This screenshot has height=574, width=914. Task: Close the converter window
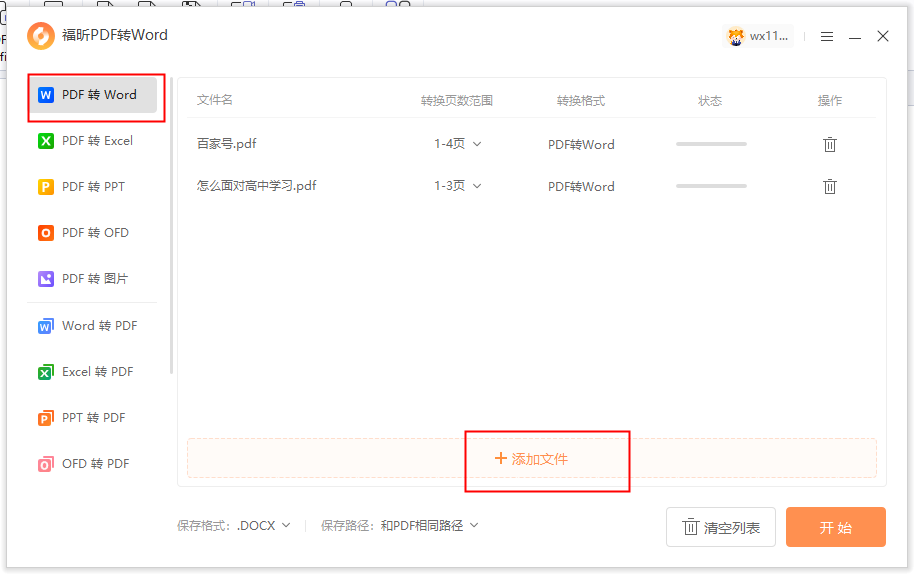pos(883,36)
